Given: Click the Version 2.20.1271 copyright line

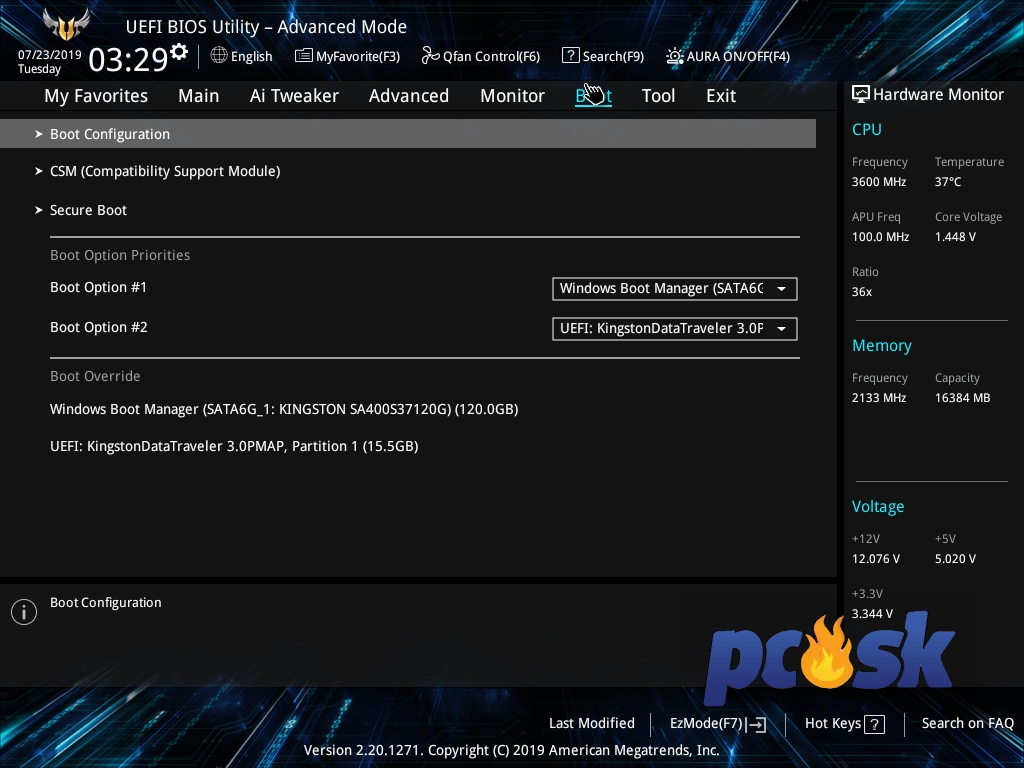Looking at the screenshot, I should 511,750.
